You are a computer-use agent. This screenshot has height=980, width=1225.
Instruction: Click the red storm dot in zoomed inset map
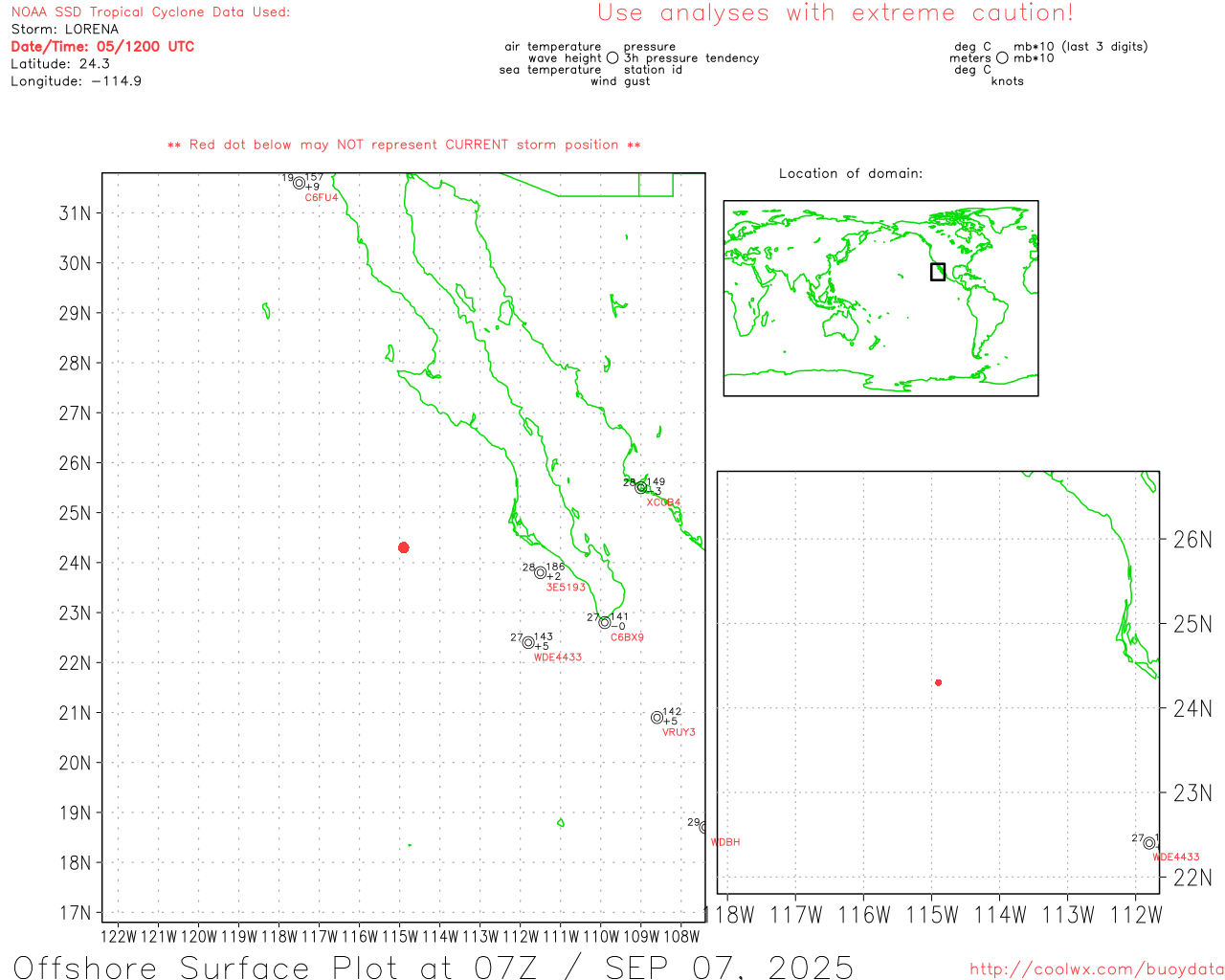(x=939, y=682)
